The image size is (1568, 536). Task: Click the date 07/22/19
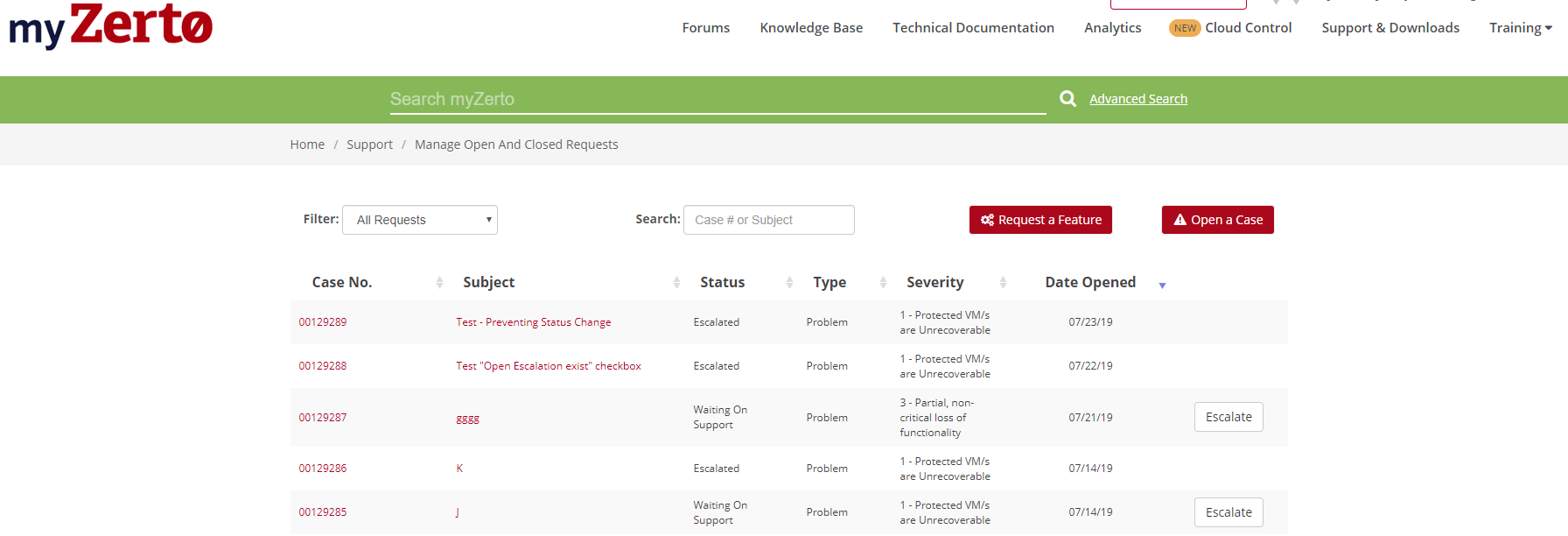[1090, 366]
